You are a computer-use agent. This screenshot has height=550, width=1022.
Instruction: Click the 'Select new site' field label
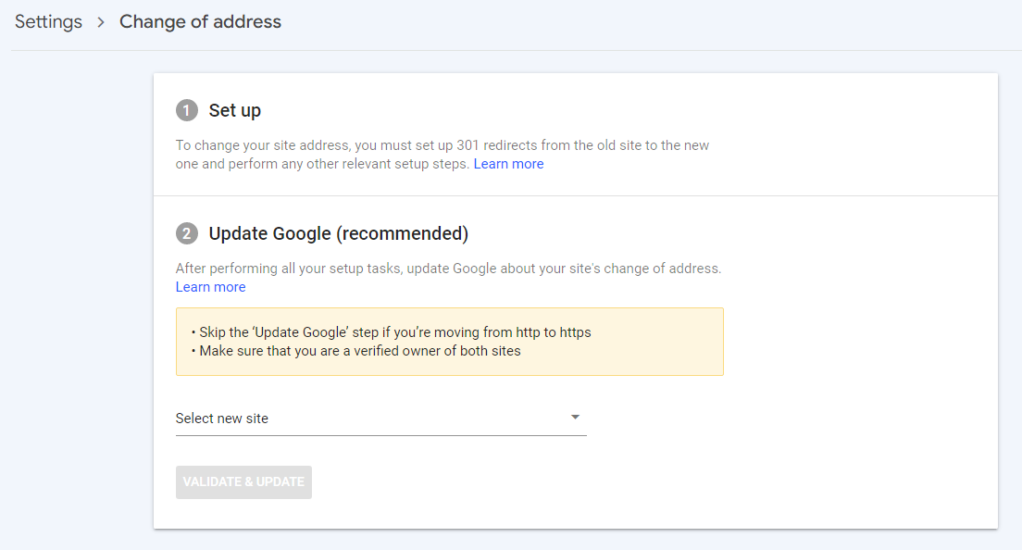222,418
